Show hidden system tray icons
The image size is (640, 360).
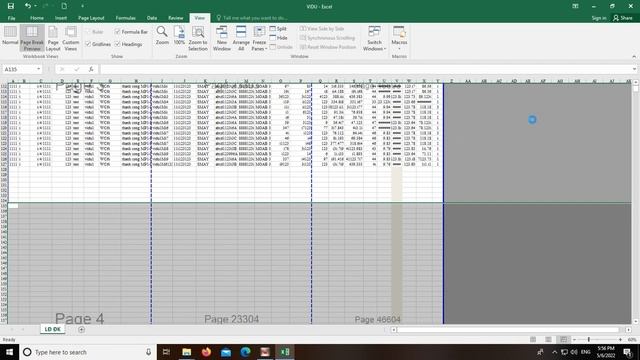554,352
